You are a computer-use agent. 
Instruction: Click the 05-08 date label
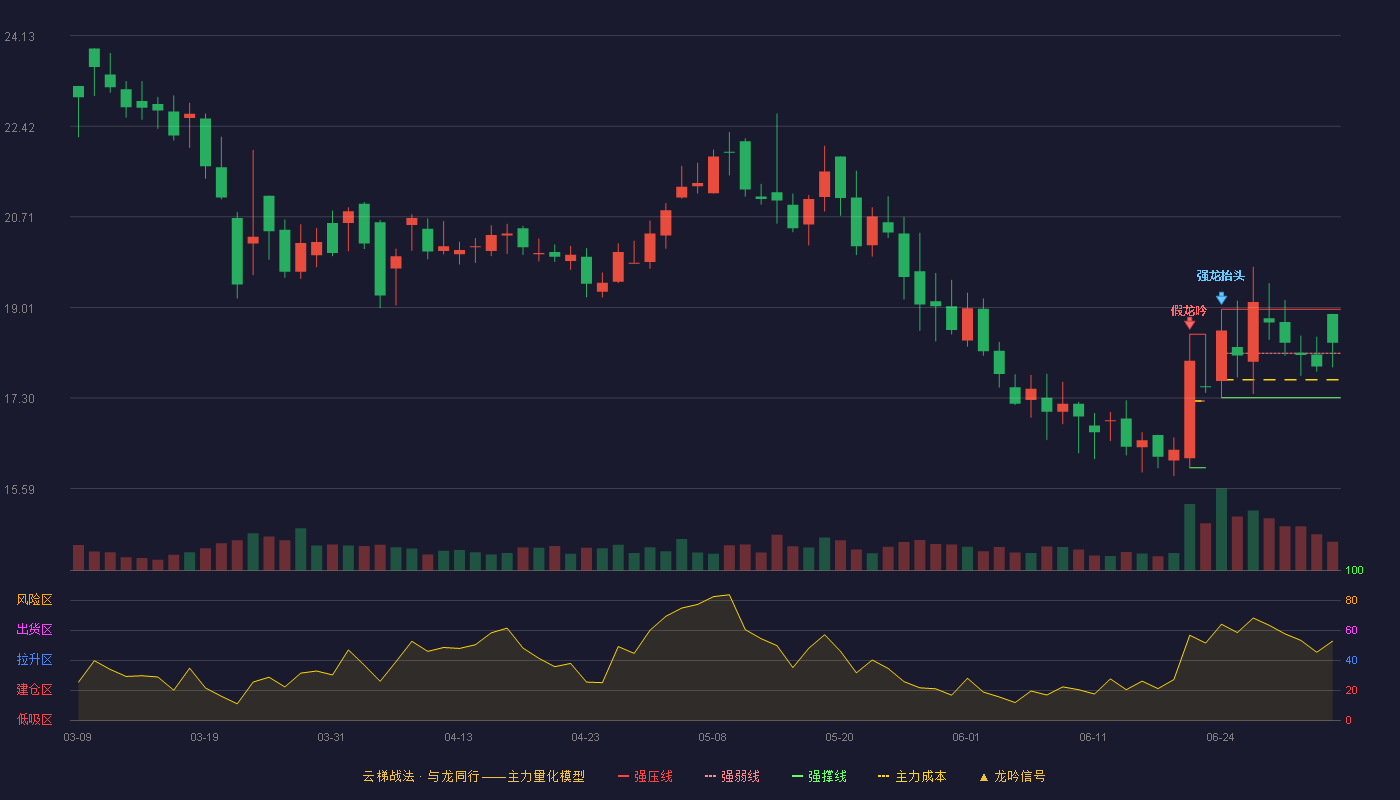(712, 737)
